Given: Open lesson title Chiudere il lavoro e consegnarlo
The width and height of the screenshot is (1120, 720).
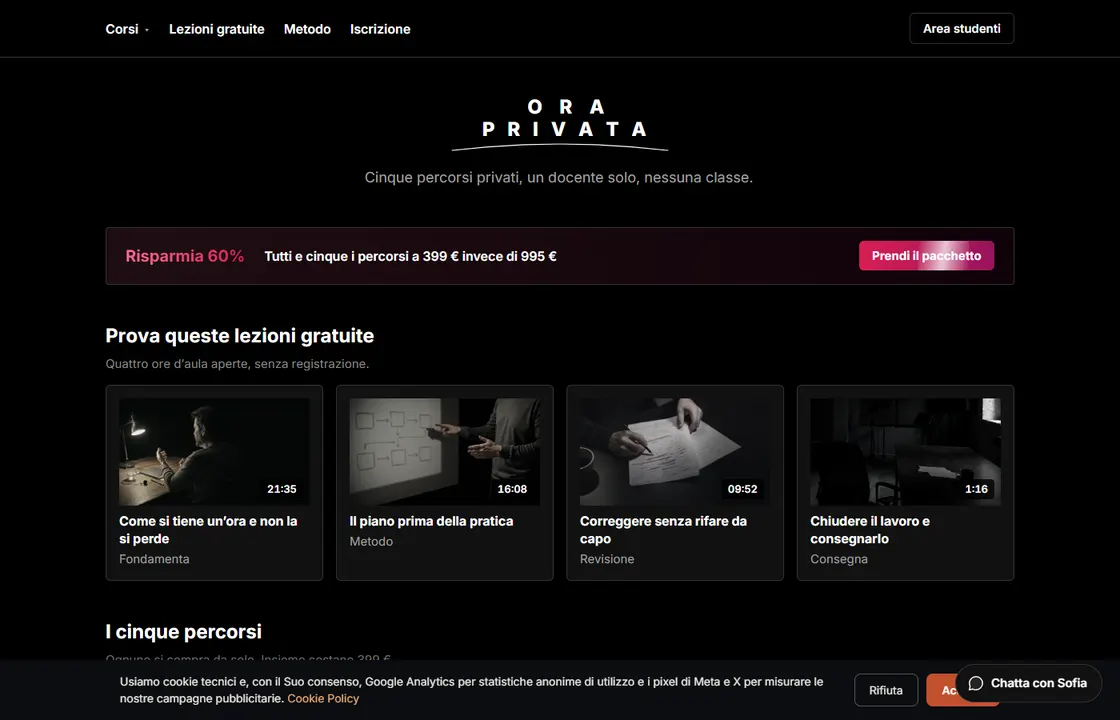Looking at the screenshot, I should tap(870, 530).
